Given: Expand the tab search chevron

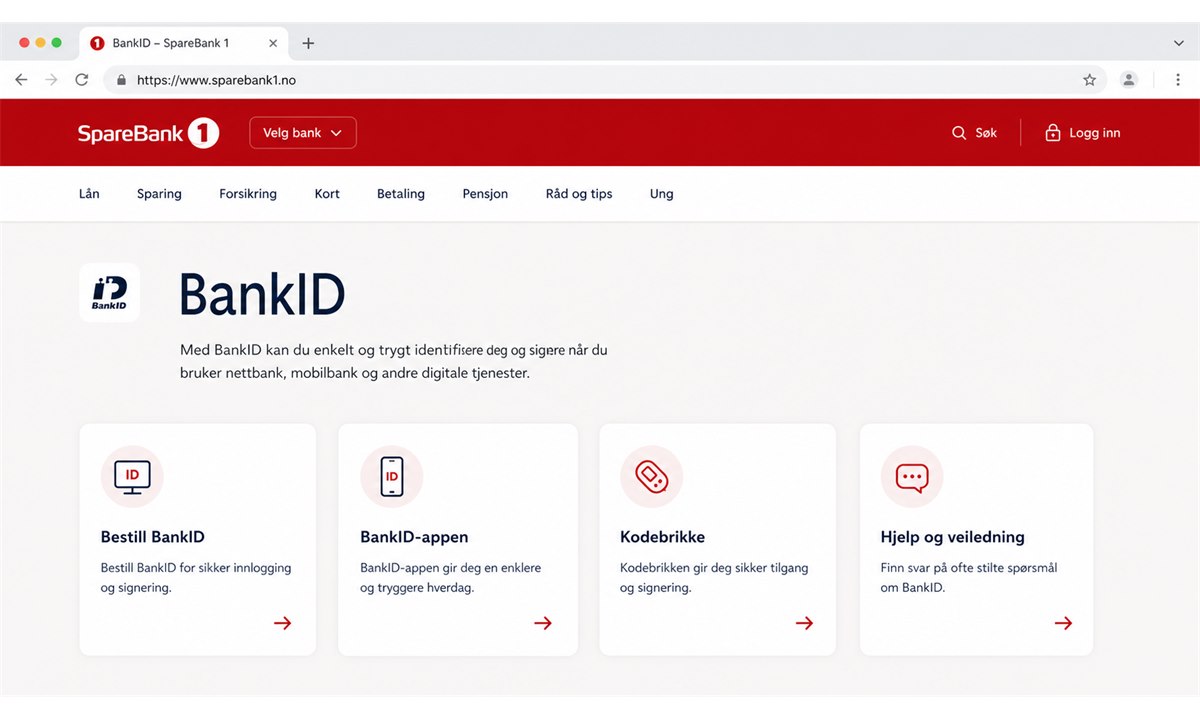Looking at the screenshot, I should (x=1179, y=43).
